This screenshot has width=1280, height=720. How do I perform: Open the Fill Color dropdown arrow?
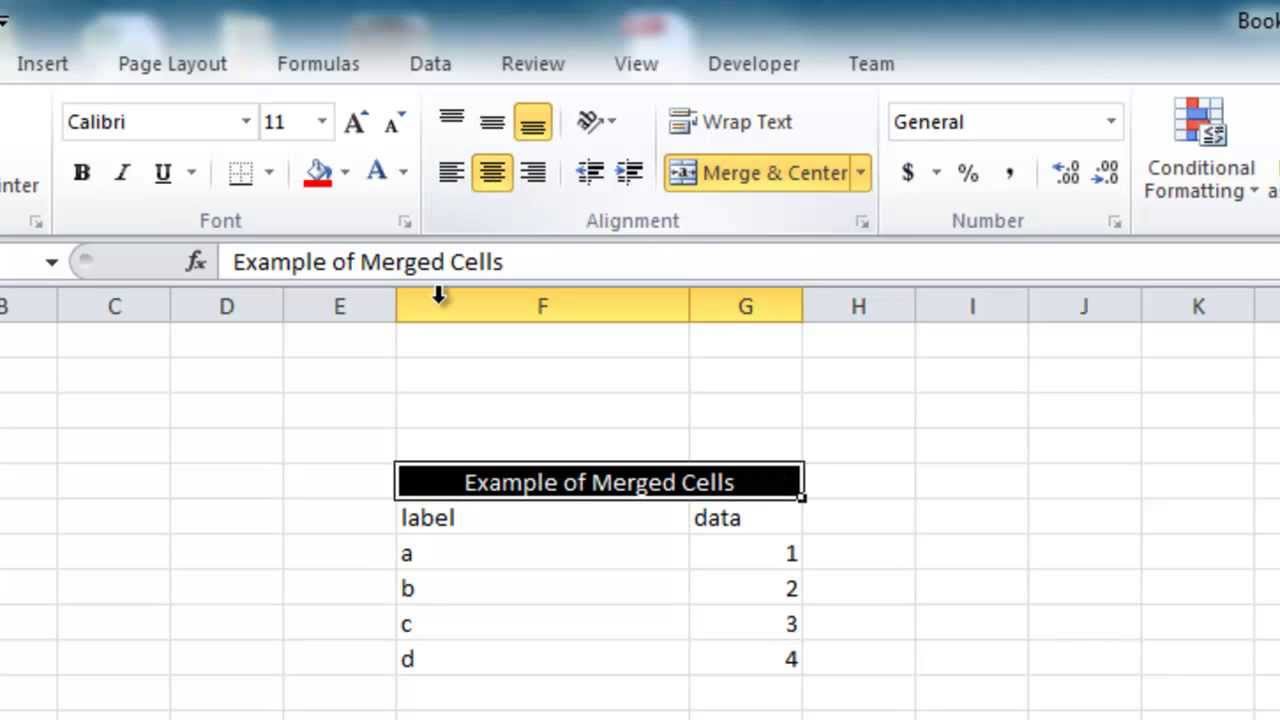coord(345,172)
